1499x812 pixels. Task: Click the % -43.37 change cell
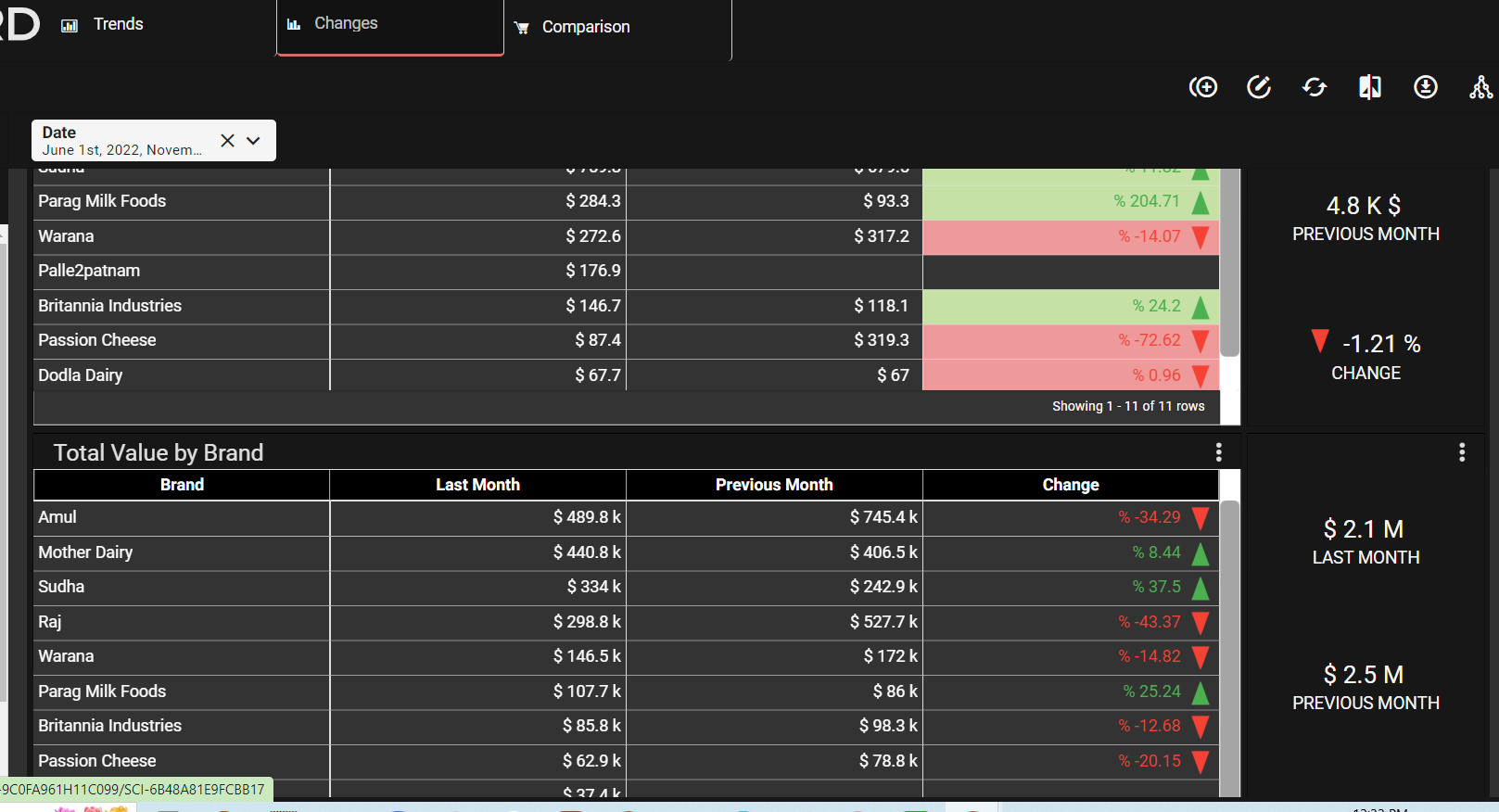pyautogui.click(x=1071, y=622)
